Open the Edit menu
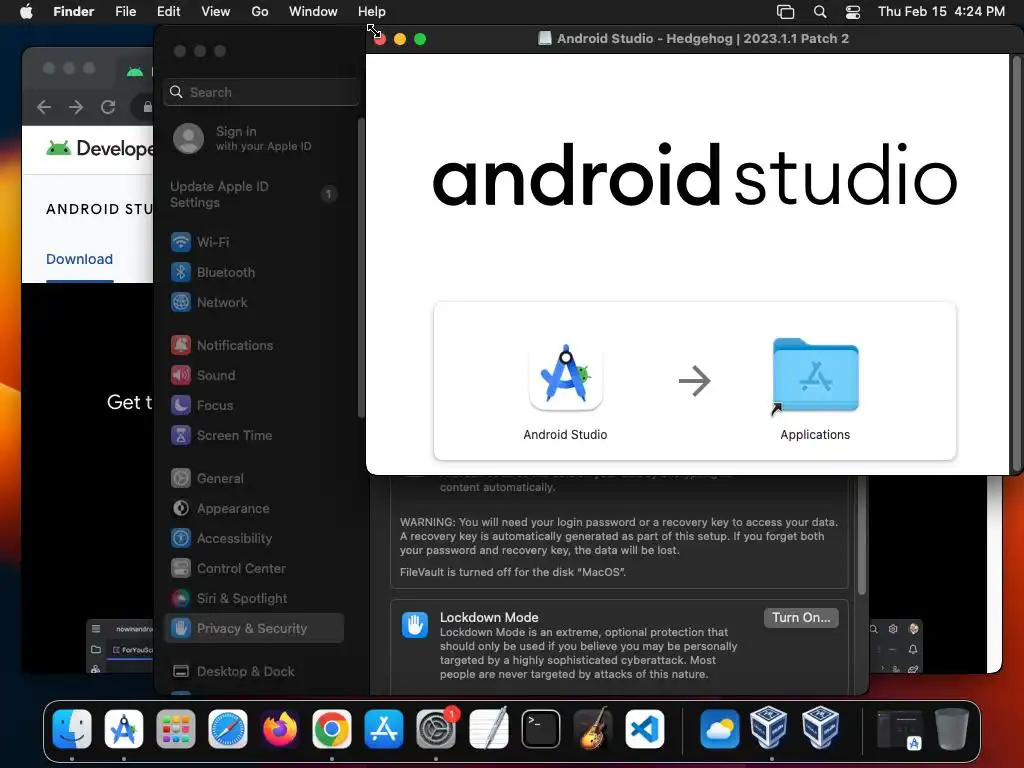The width and height of the screenshot is (1024, 768). click(168, 12)
